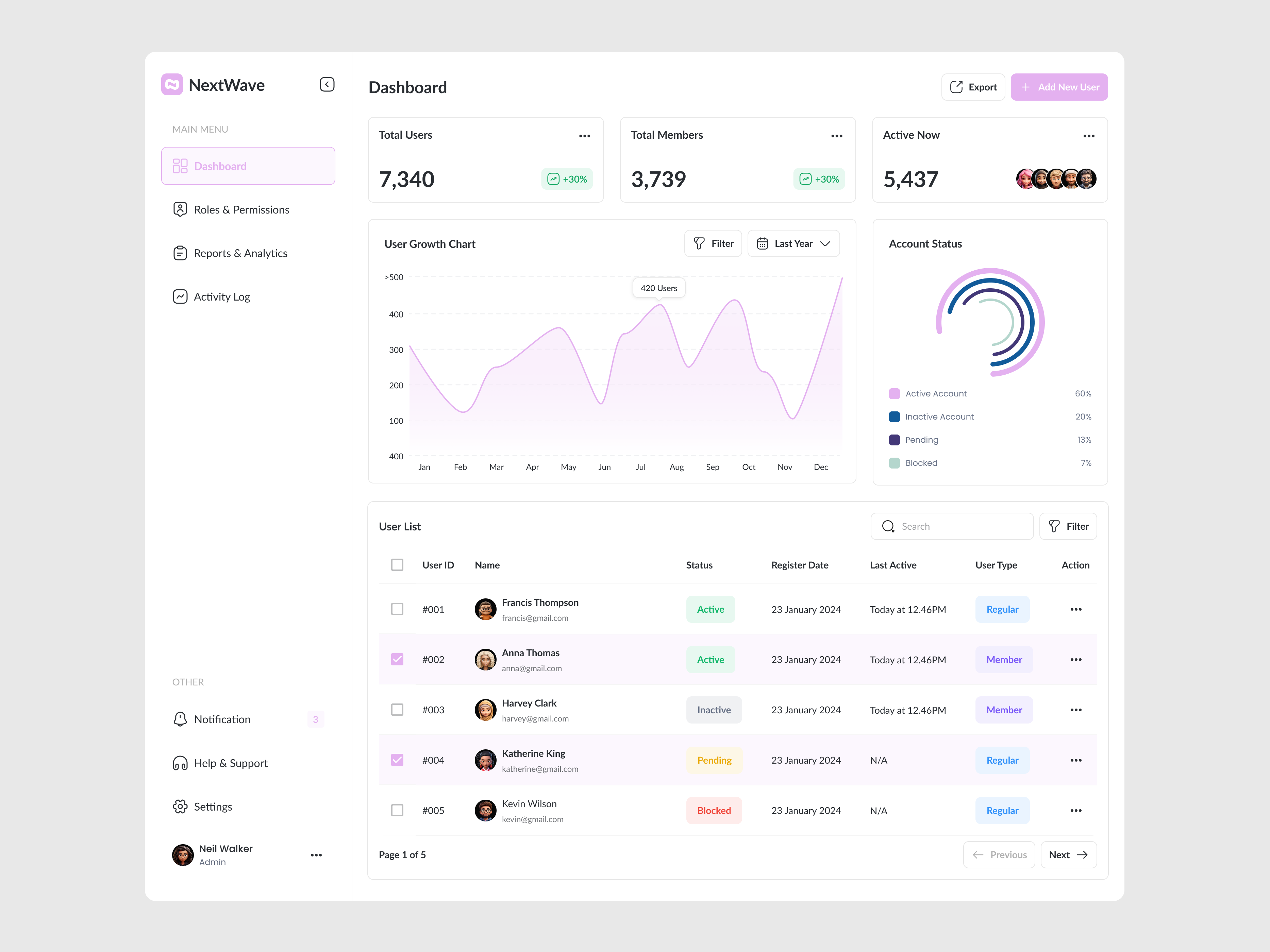Click the Help & Support headset icon
This screenshot has height=952, width=1270.
[x=180, y=763]
